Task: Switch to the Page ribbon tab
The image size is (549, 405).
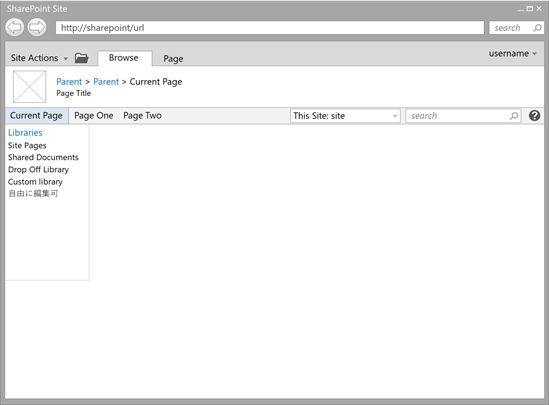Action: pyautogui.click(x=173, y=58)
